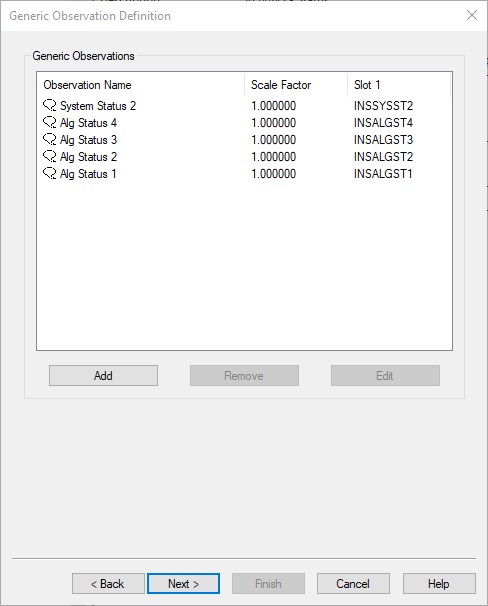Add a new generic observation

103,376
